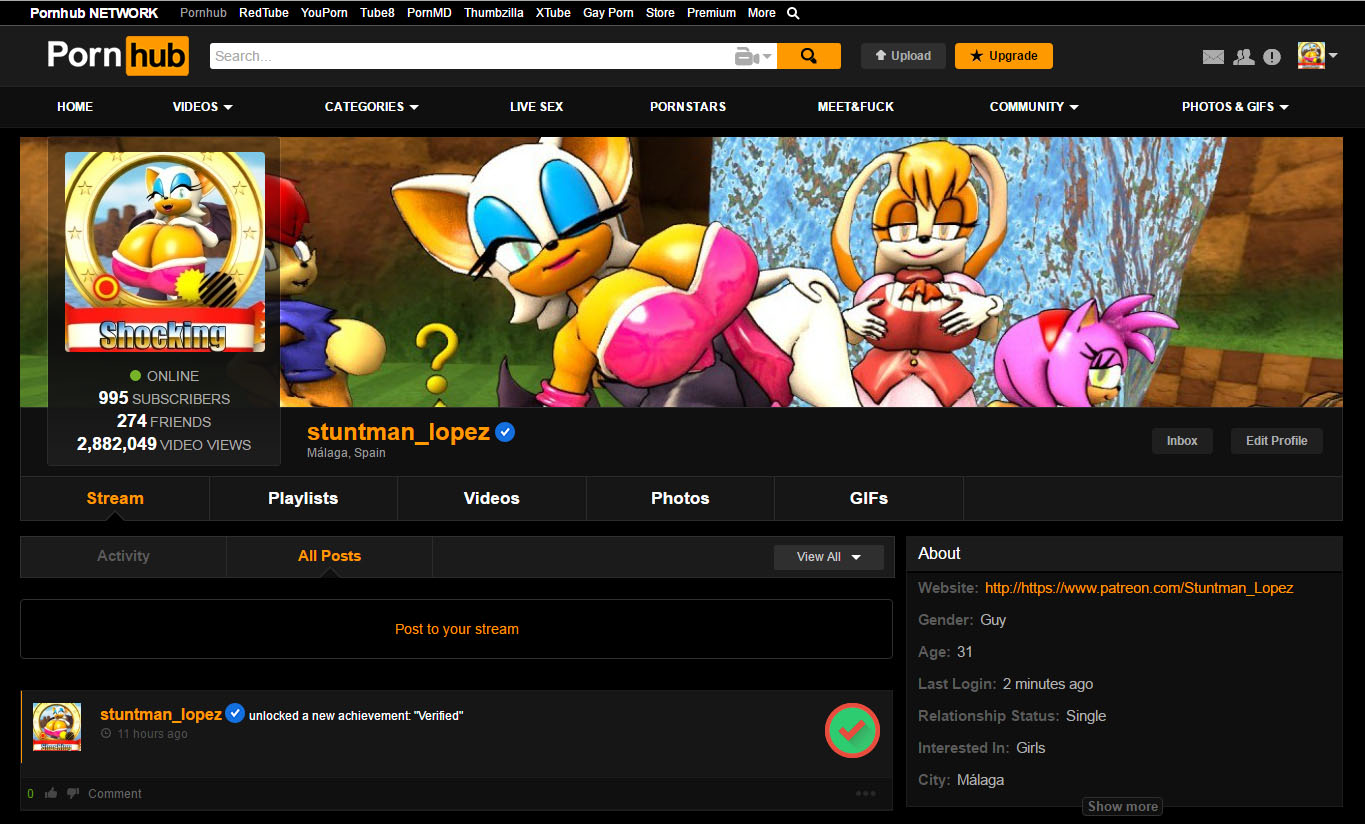Open the More menu in the network bar
Viewport: 1365px width, 824px height.
(x=761, y=13)
